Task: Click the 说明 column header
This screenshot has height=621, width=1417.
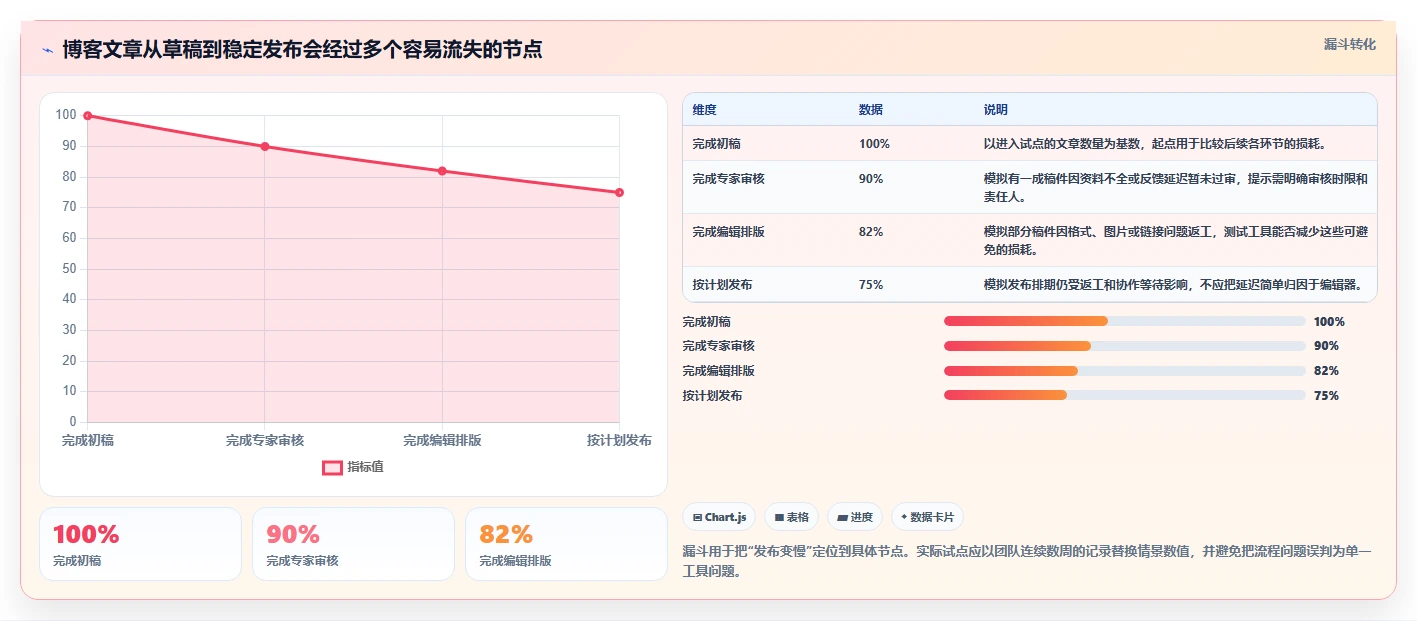Action: tap(996, 110)
